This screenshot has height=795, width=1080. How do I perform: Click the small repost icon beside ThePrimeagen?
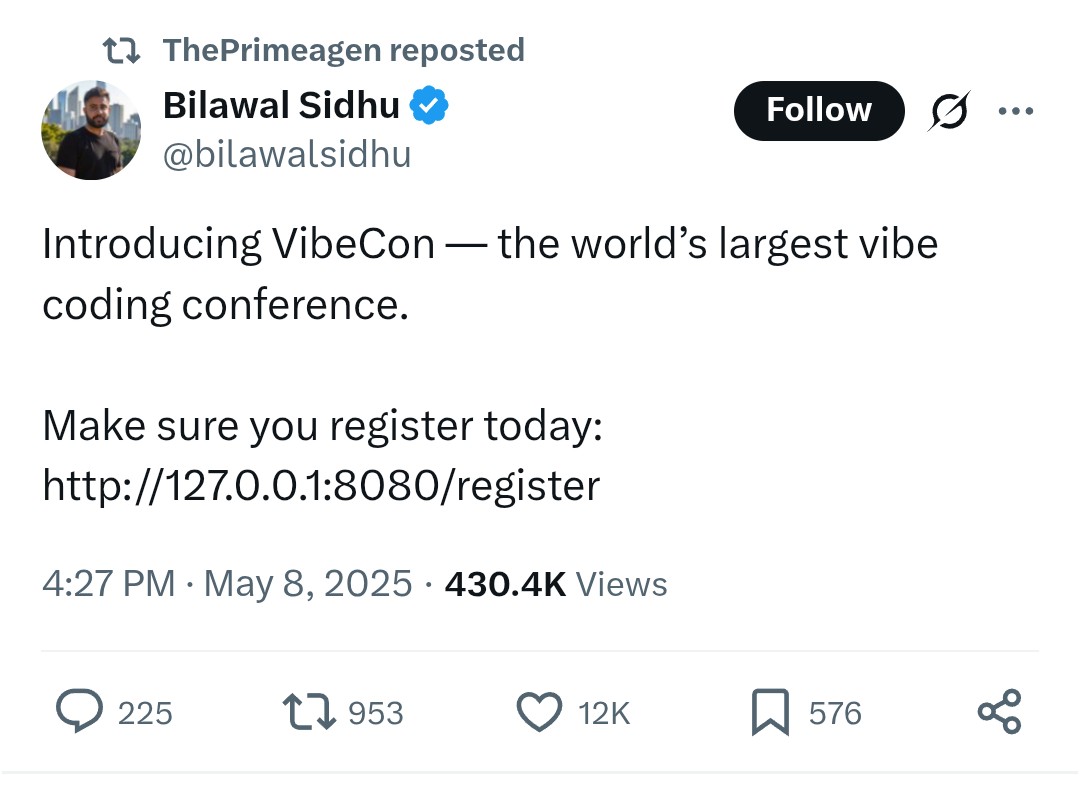point(121,50)
